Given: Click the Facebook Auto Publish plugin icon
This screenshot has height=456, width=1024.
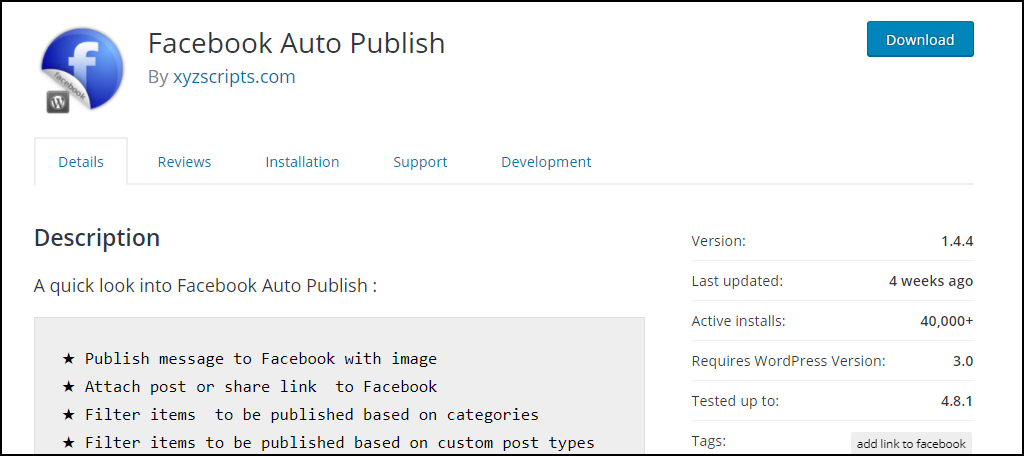Looking at the screenshot, I should click(82, 71).
